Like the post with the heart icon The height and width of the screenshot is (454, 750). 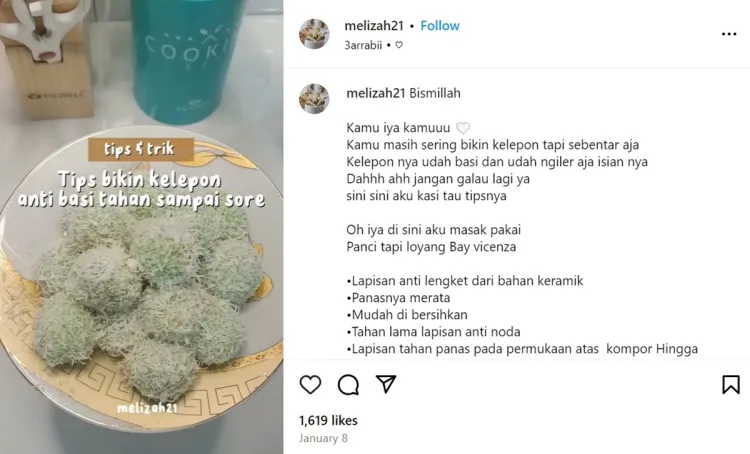[310, 385]
